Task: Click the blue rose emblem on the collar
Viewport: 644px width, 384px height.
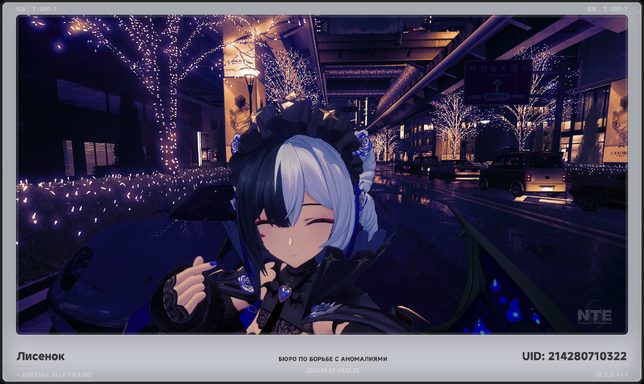Action: (x=246, y=283)
